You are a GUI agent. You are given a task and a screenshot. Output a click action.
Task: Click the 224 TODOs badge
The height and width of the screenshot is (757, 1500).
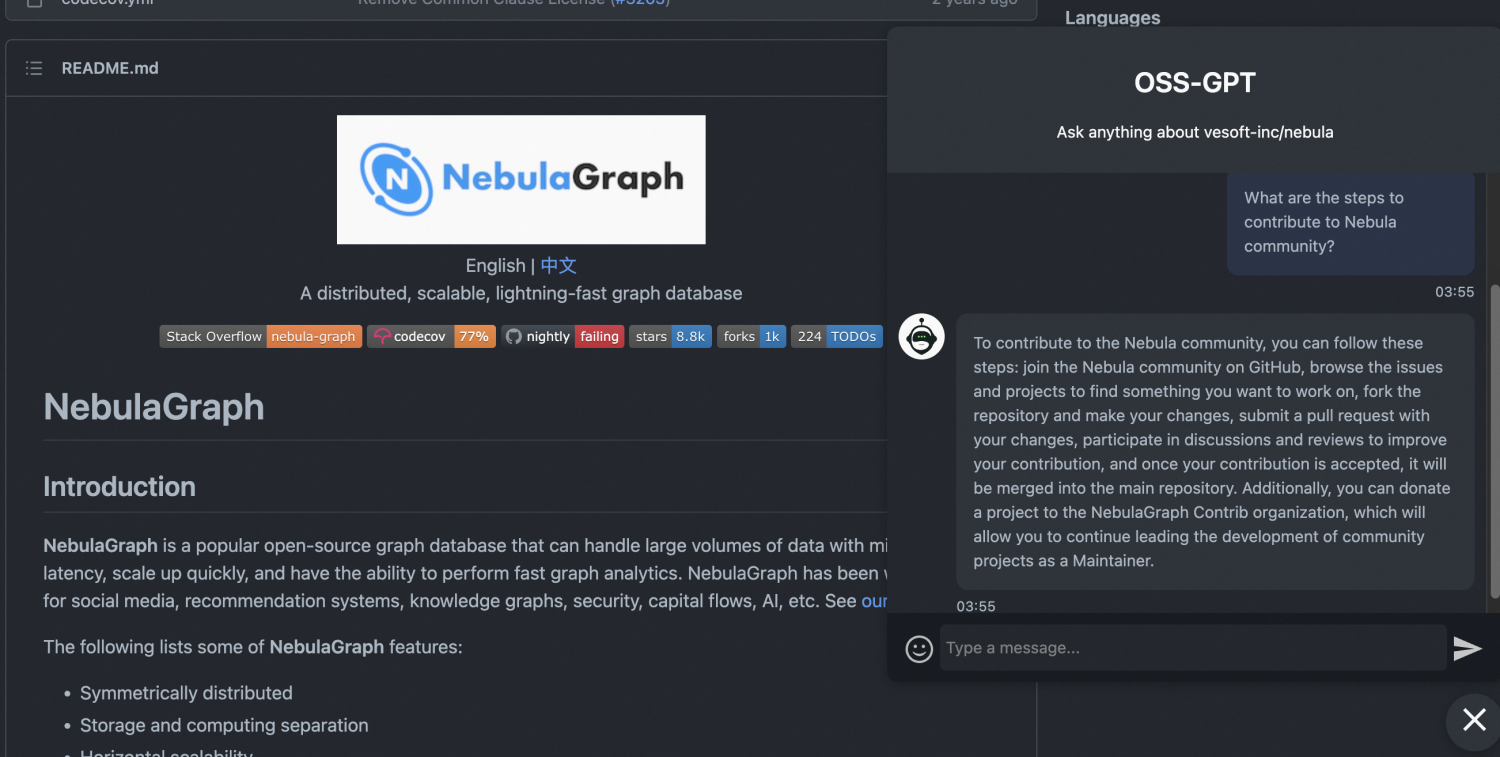837,337
